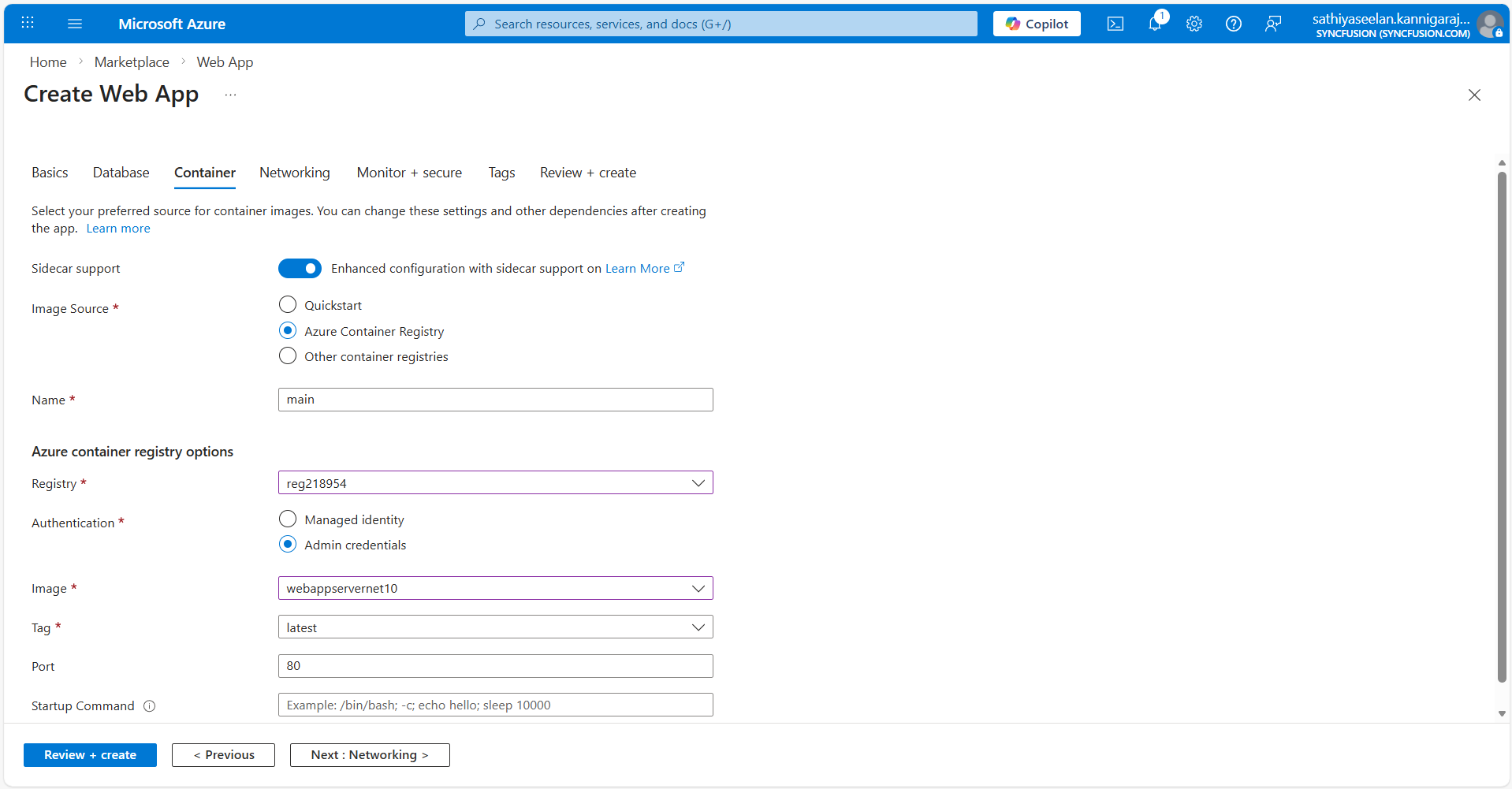Screen dimensions: 1512x789
Task: Click the Azure container registry options heading
Action: pos(132,452)
